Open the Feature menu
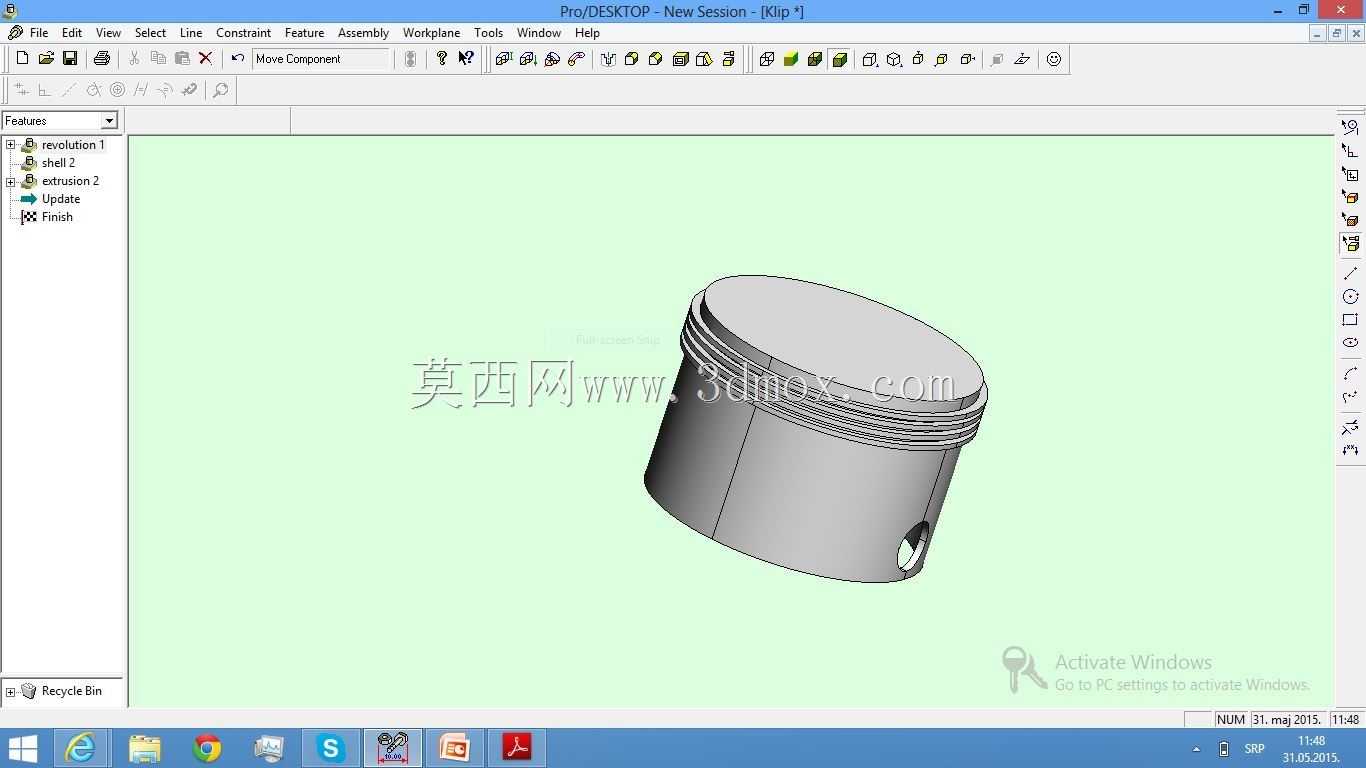This screenshot has height=768, width=1366. (304, 33)
